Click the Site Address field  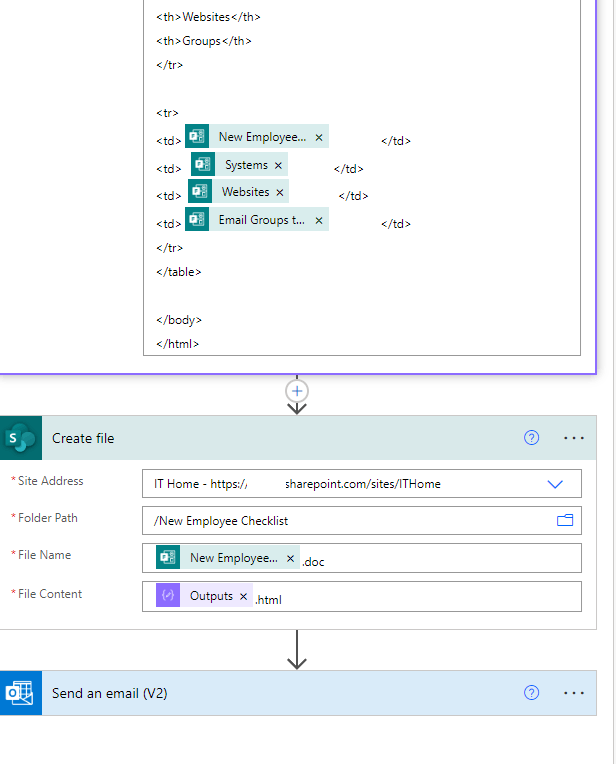(362, 483)
